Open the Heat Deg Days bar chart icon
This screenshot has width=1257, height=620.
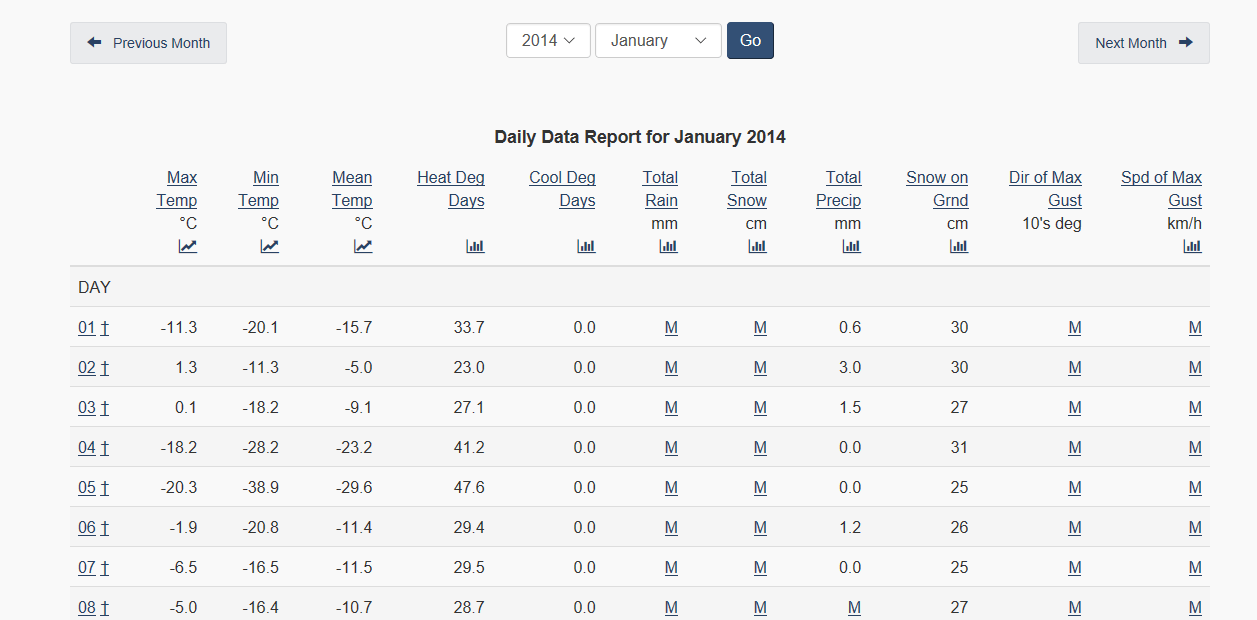click(475, 246)
